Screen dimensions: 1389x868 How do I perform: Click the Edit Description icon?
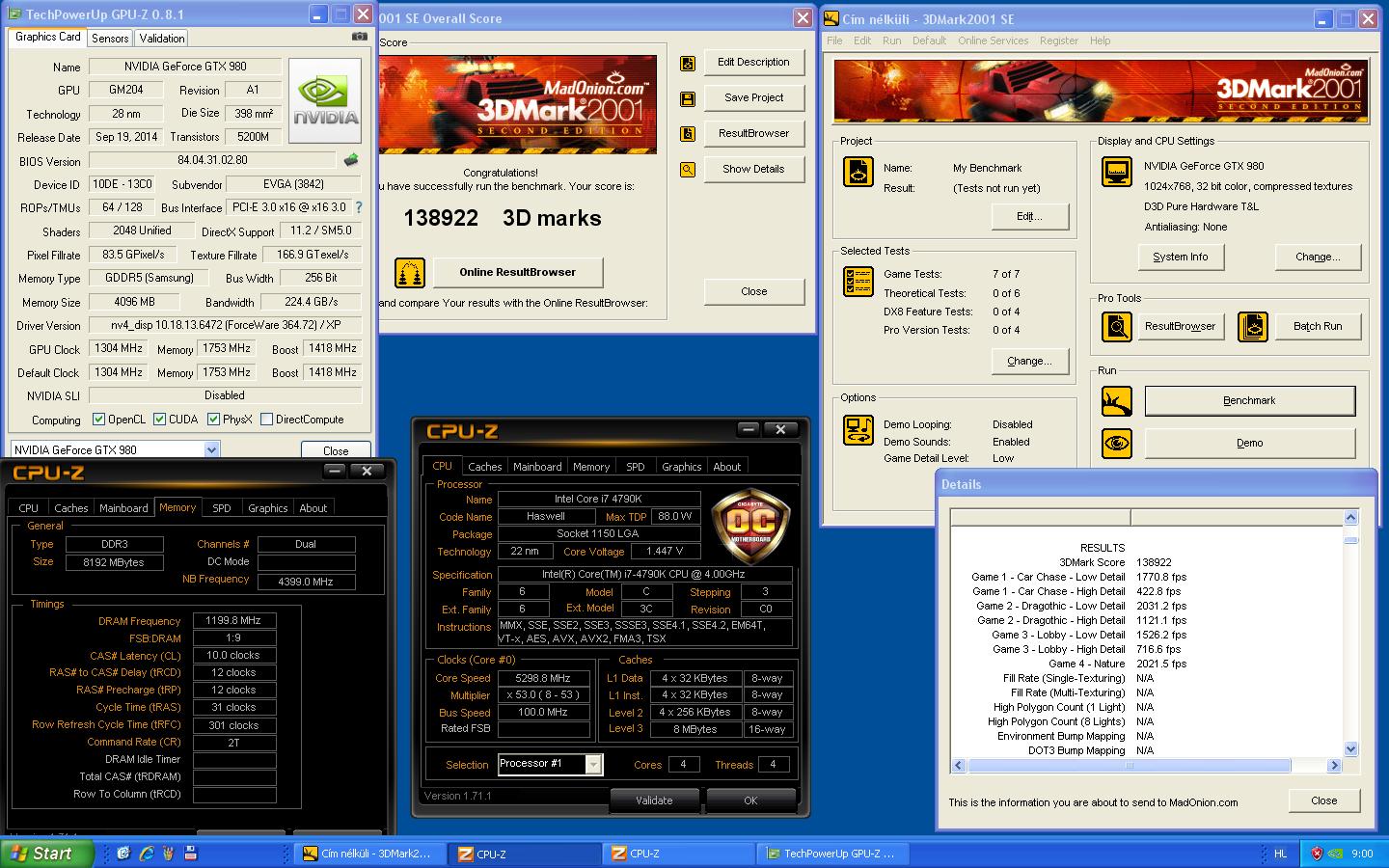(688, 63)
